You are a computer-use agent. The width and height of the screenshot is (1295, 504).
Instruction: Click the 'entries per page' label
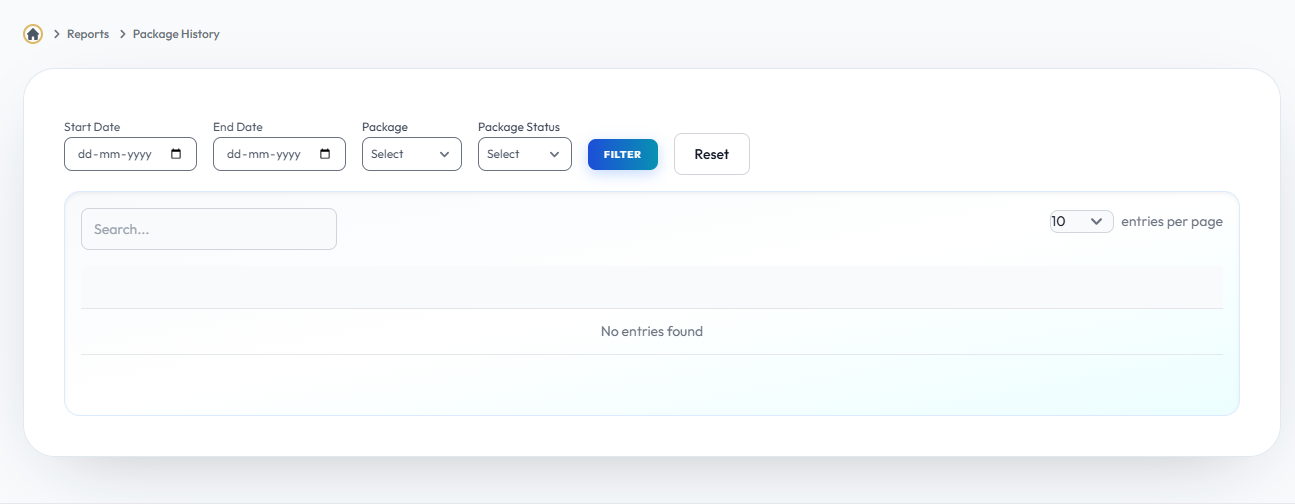pos(1172,221)
